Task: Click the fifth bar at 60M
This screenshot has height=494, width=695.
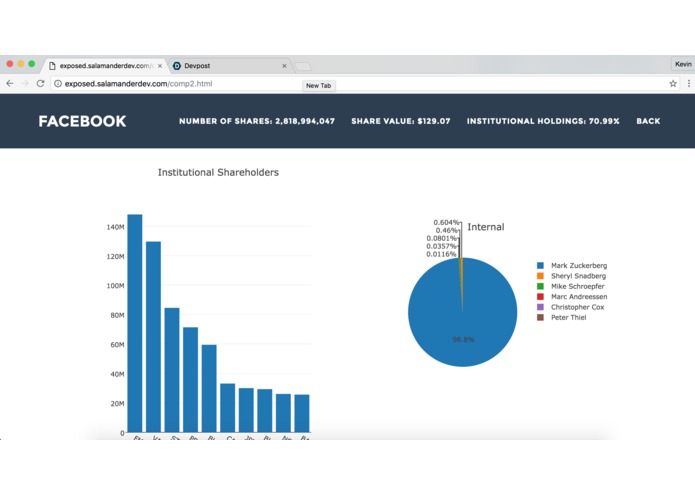Action: point(209,388)
